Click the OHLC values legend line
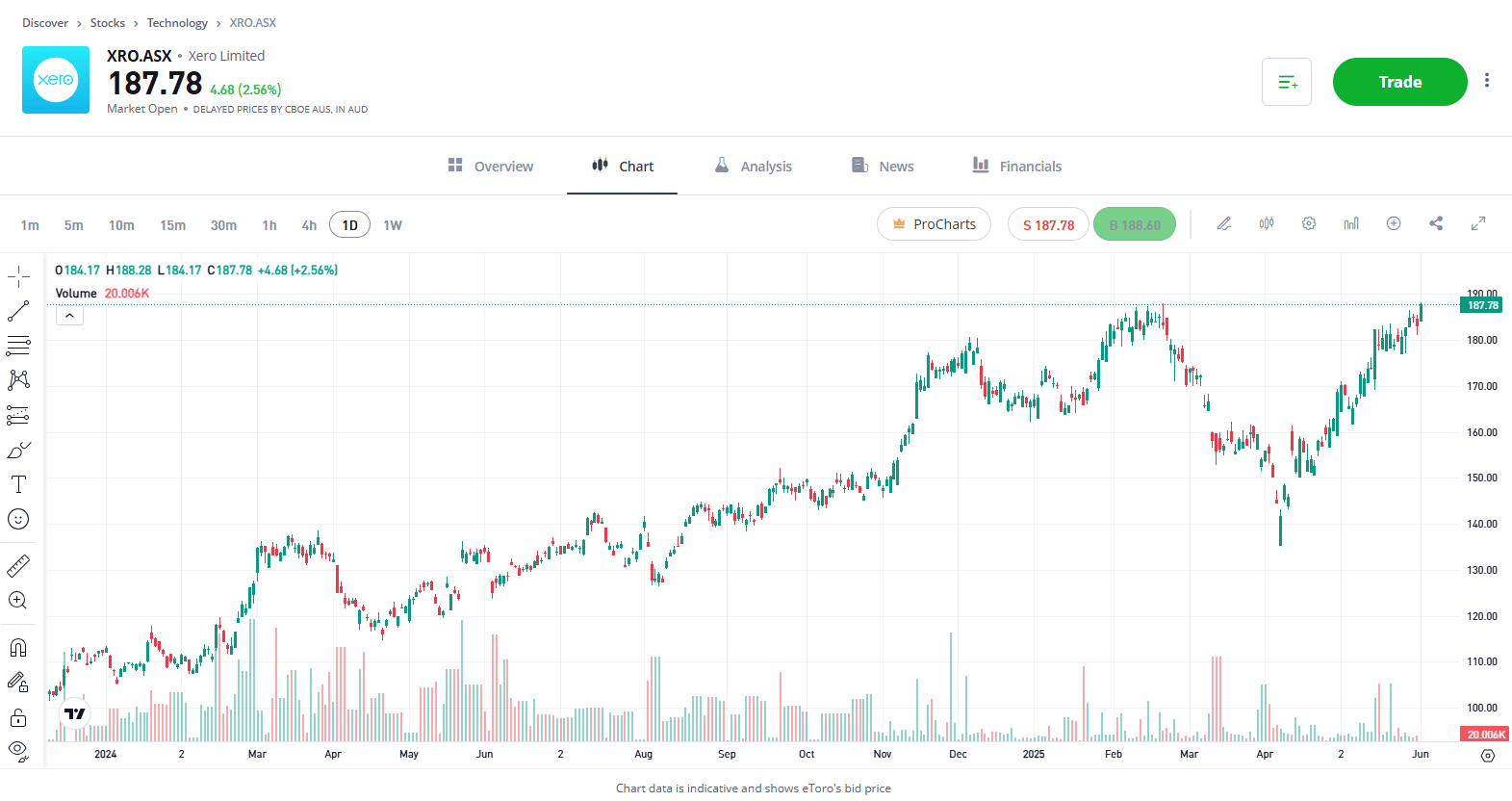This screenshot has width=1512, height=801. [x=196, y=271]
